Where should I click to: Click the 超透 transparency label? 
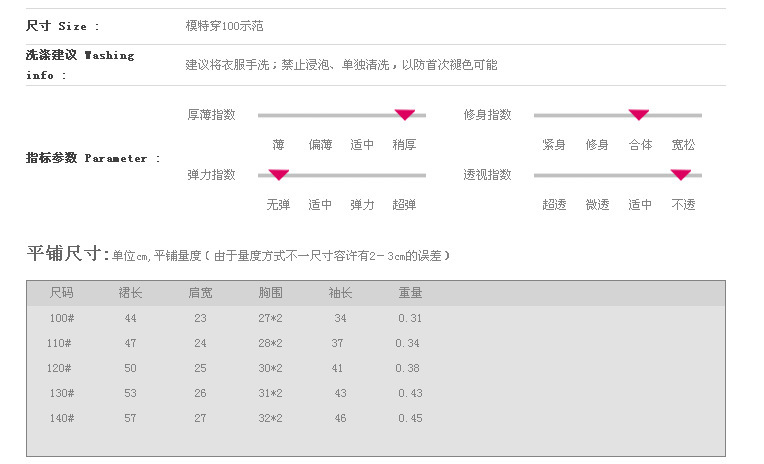pyautogui.click(x=554, y=205)
